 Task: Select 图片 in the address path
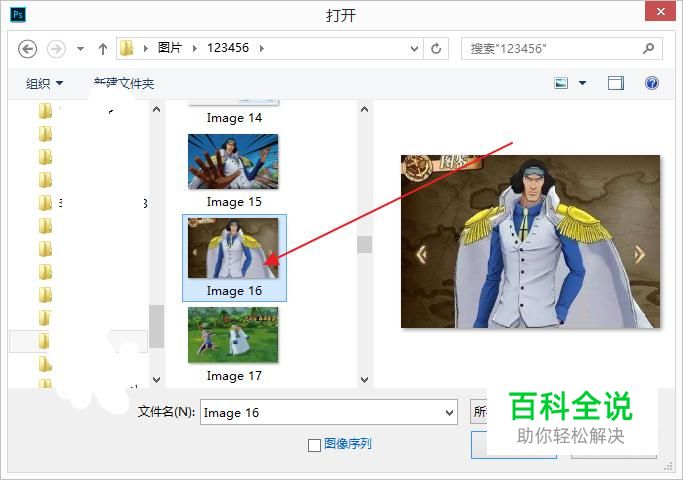169,47
